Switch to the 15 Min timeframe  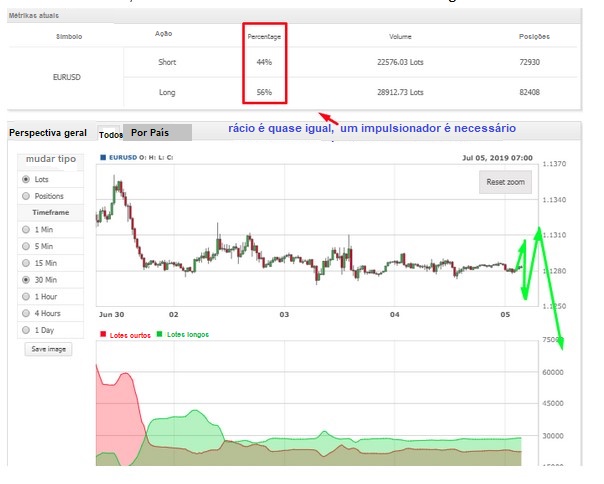pyautogui.click(x=26, y=264)
